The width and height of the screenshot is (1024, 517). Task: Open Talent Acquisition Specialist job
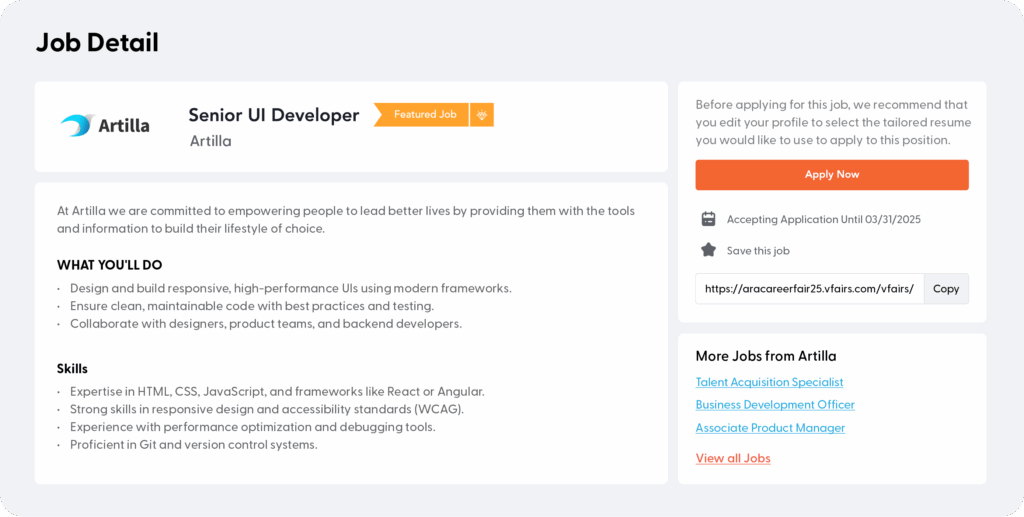point(769,382)
